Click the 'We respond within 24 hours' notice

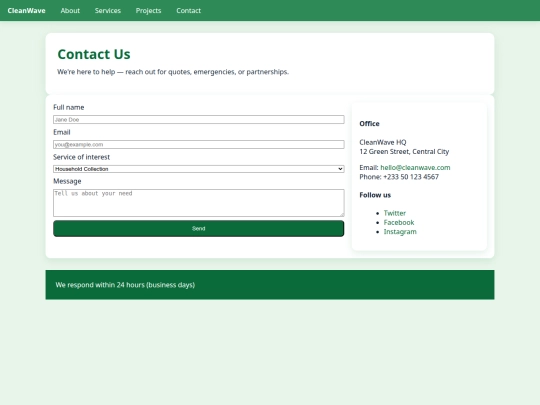[125, 285]
